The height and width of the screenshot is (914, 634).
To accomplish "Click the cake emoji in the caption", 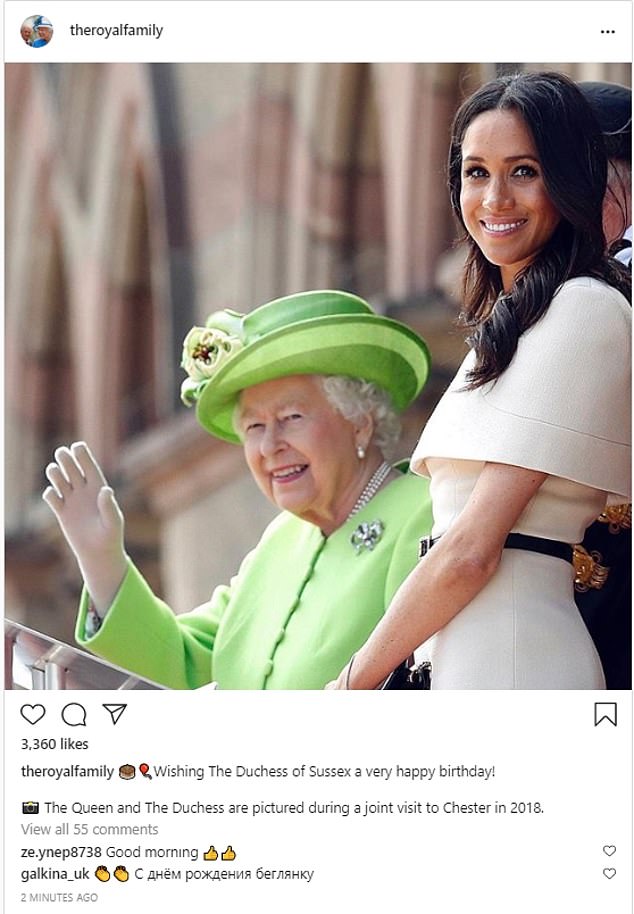I will [127, 772].
